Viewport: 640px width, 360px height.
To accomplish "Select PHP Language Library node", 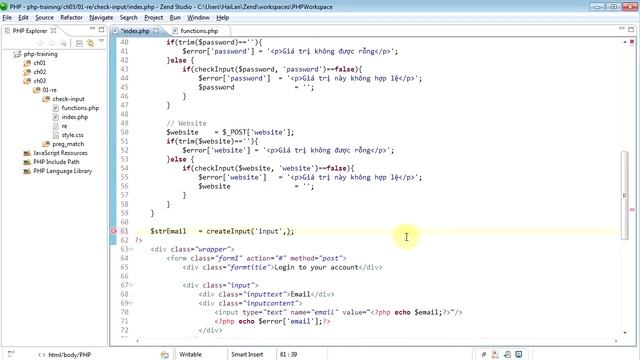I will coord(62,171).
